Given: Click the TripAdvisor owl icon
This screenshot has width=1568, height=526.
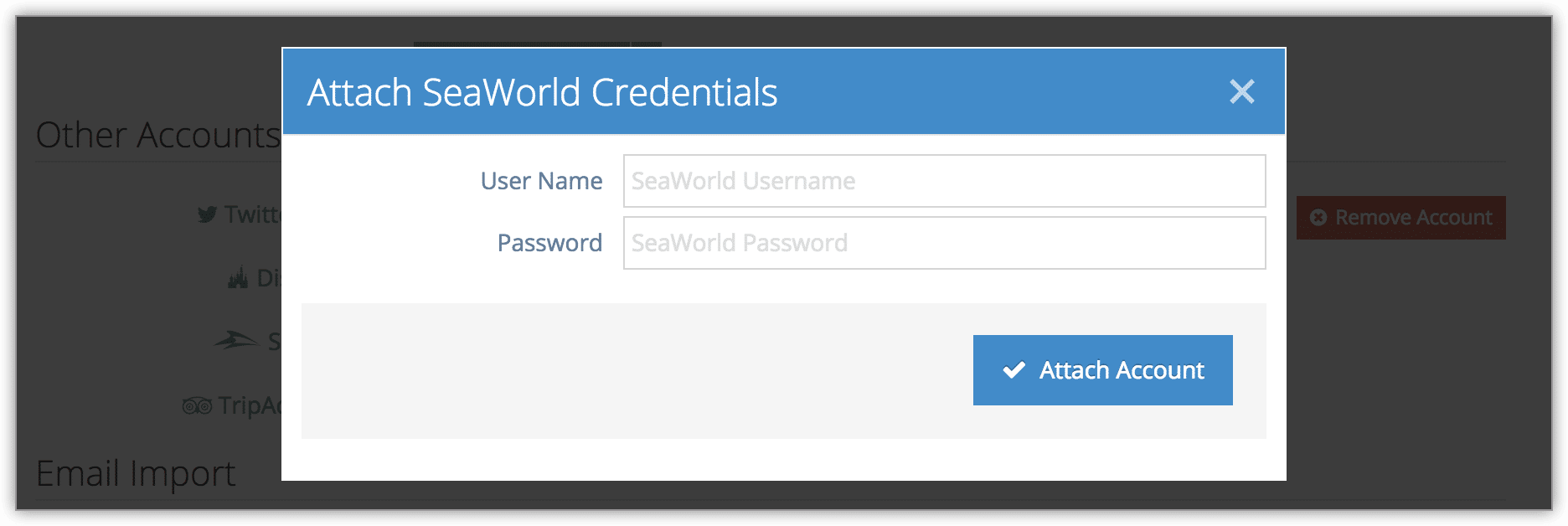Looking at the screenshot, I should [x=197, y=406].
